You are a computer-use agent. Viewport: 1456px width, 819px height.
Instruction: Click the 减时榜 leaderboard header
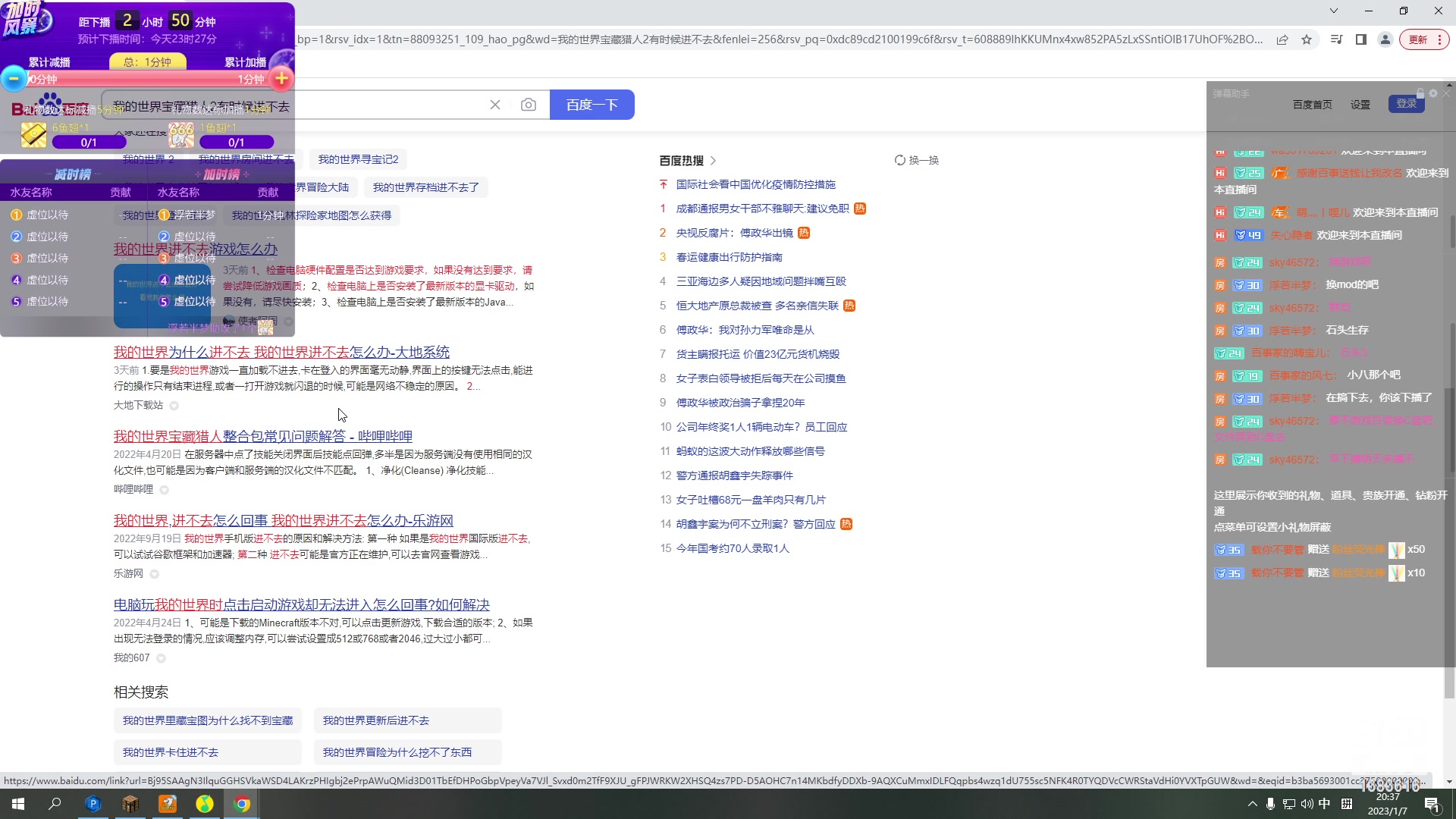[x=73, y=174]
